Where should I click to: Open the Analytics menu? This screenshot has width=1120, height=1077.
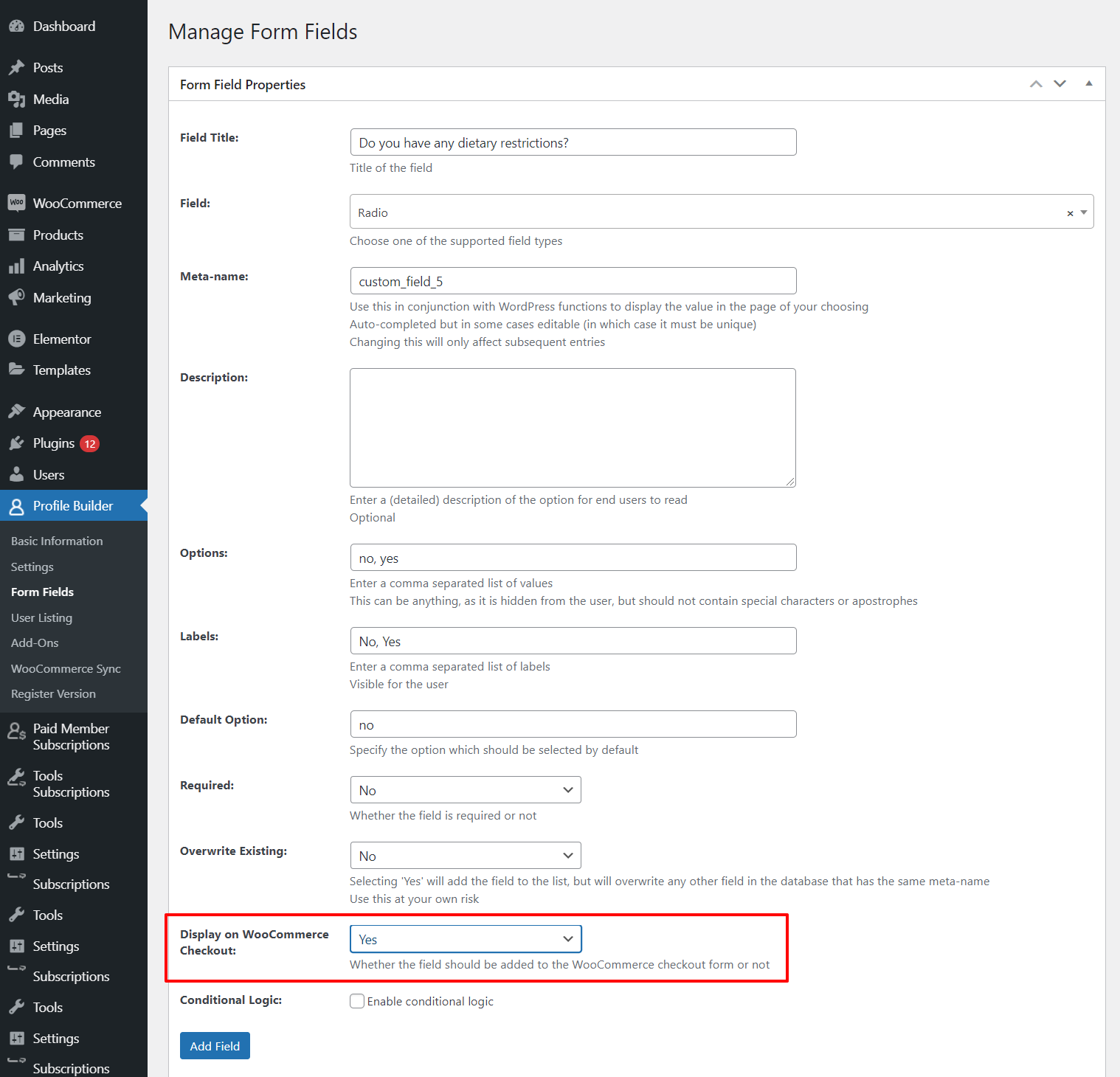58,266
